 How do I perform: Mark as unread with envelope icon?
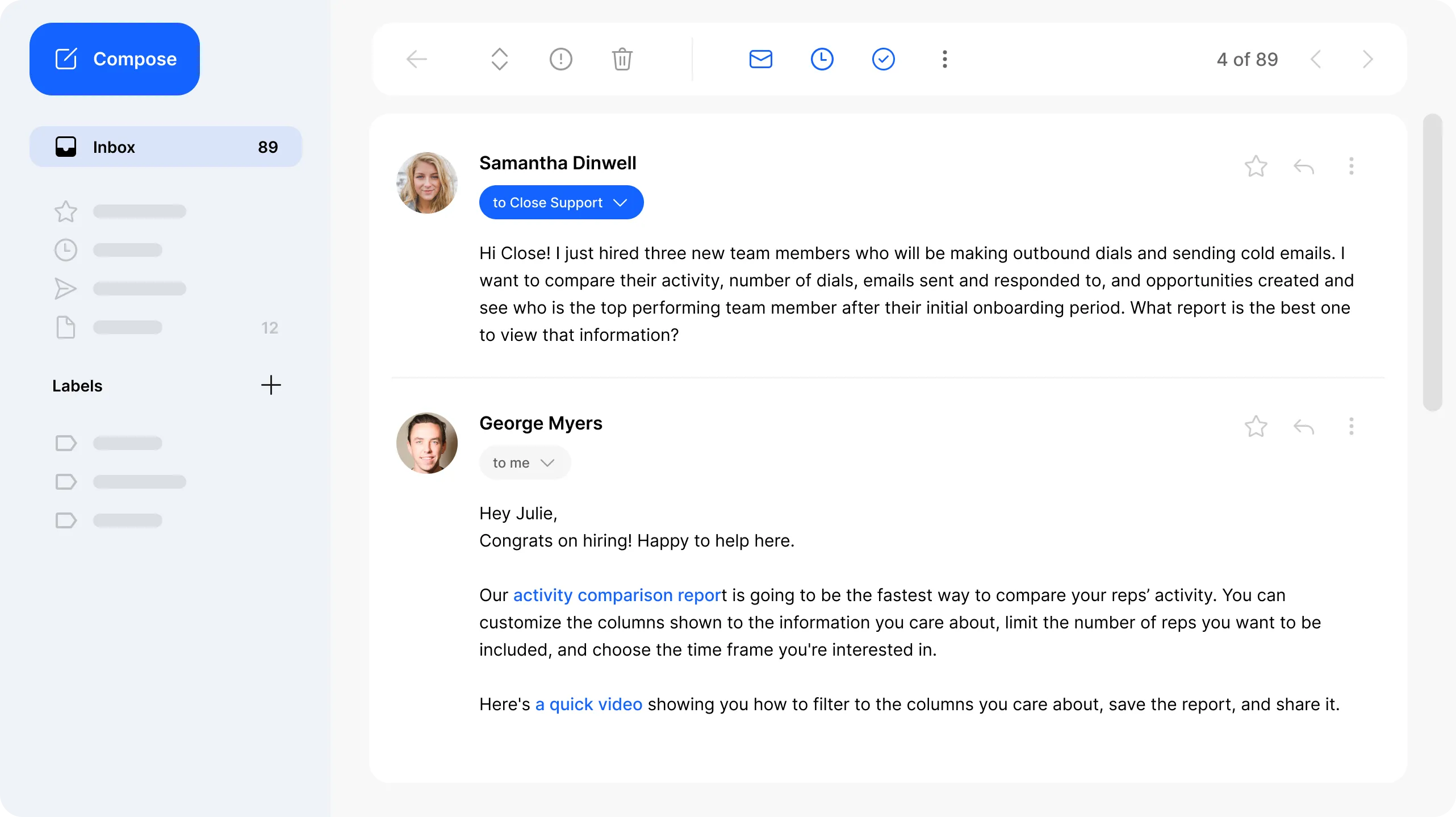[761, 59]
